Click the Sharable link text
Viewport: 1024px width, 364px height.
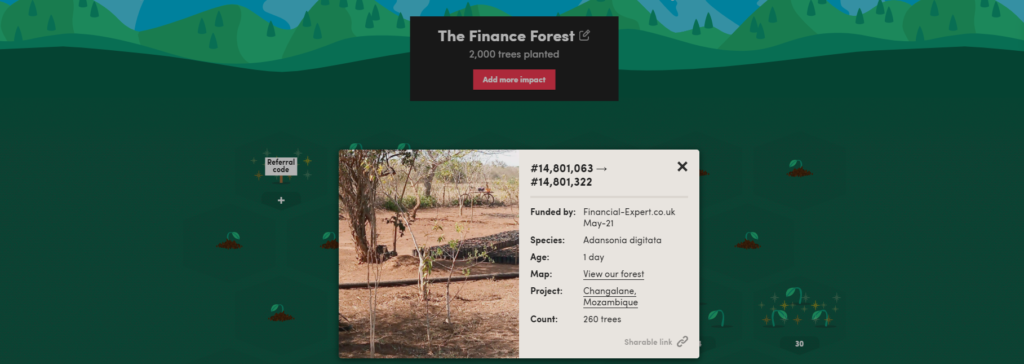pyautogui.click(x=648, y=342)
